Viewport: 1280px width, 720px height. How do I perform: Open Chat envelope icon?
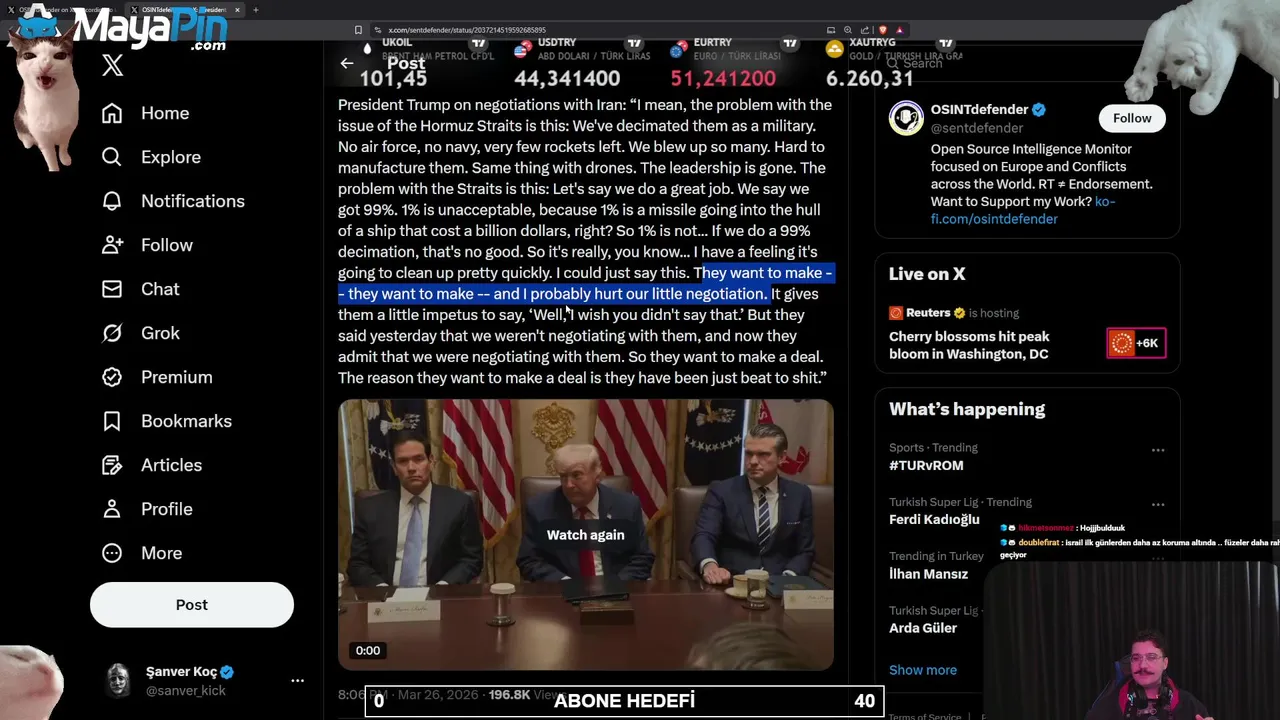(x=112, y=289)
